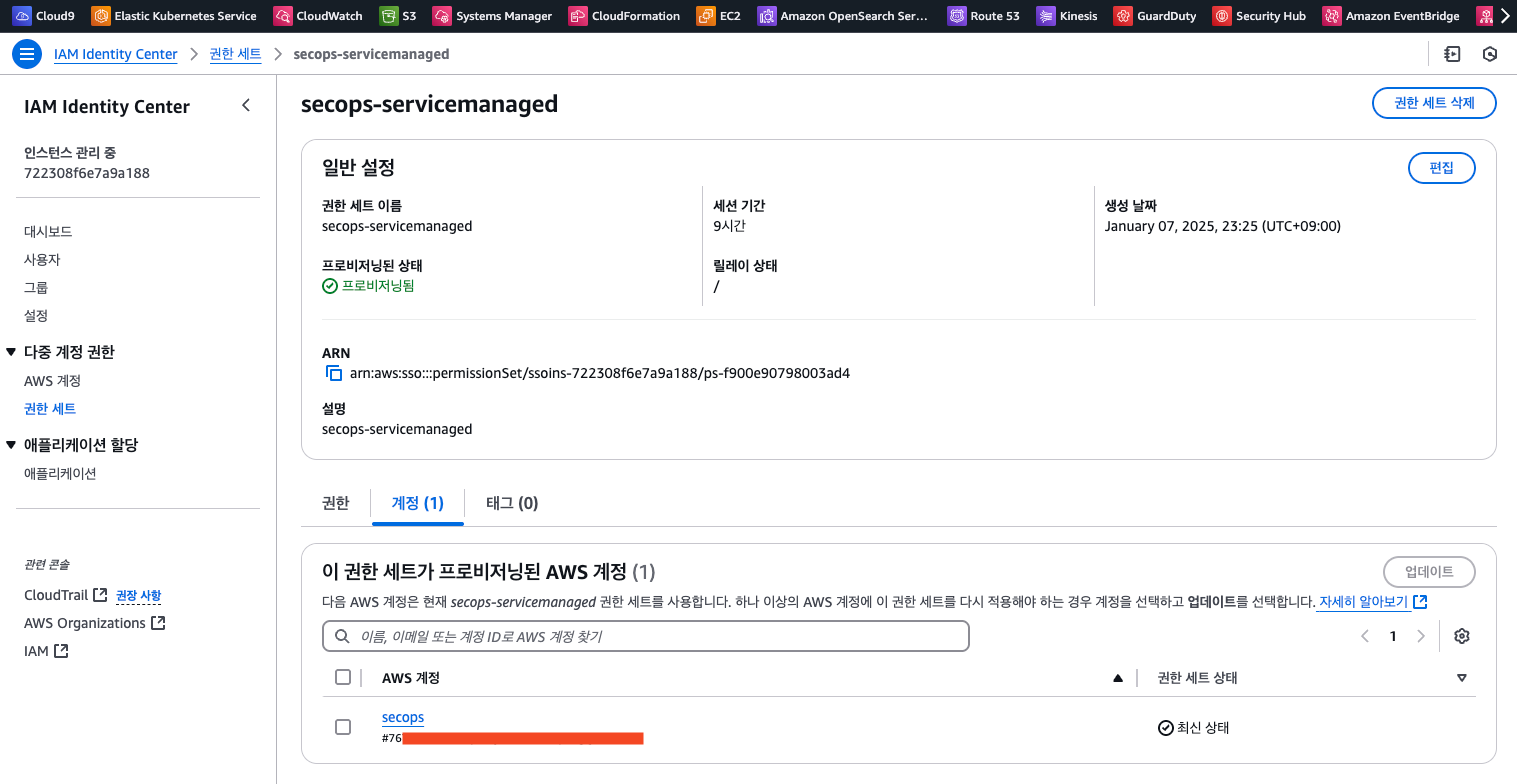The width and height of the screenshot is (1517, 784).
Task: Open Cloud9 service shortcut
Action: (x=44, y=16)
